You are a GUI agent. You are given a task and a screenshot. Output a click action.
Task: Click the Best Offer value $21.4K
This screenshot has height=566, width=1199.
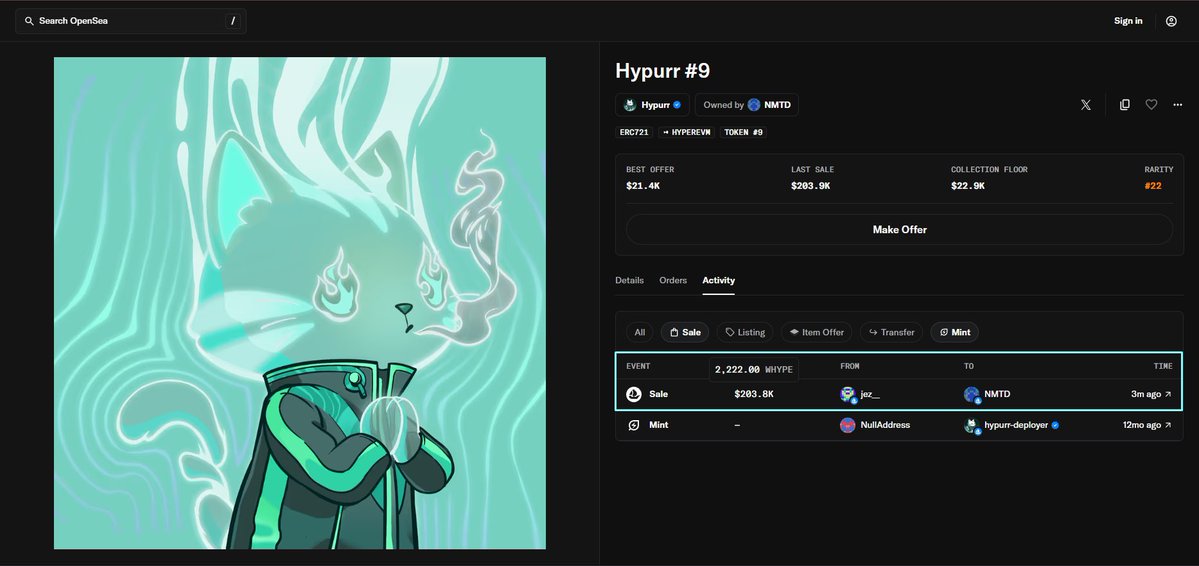642,186
